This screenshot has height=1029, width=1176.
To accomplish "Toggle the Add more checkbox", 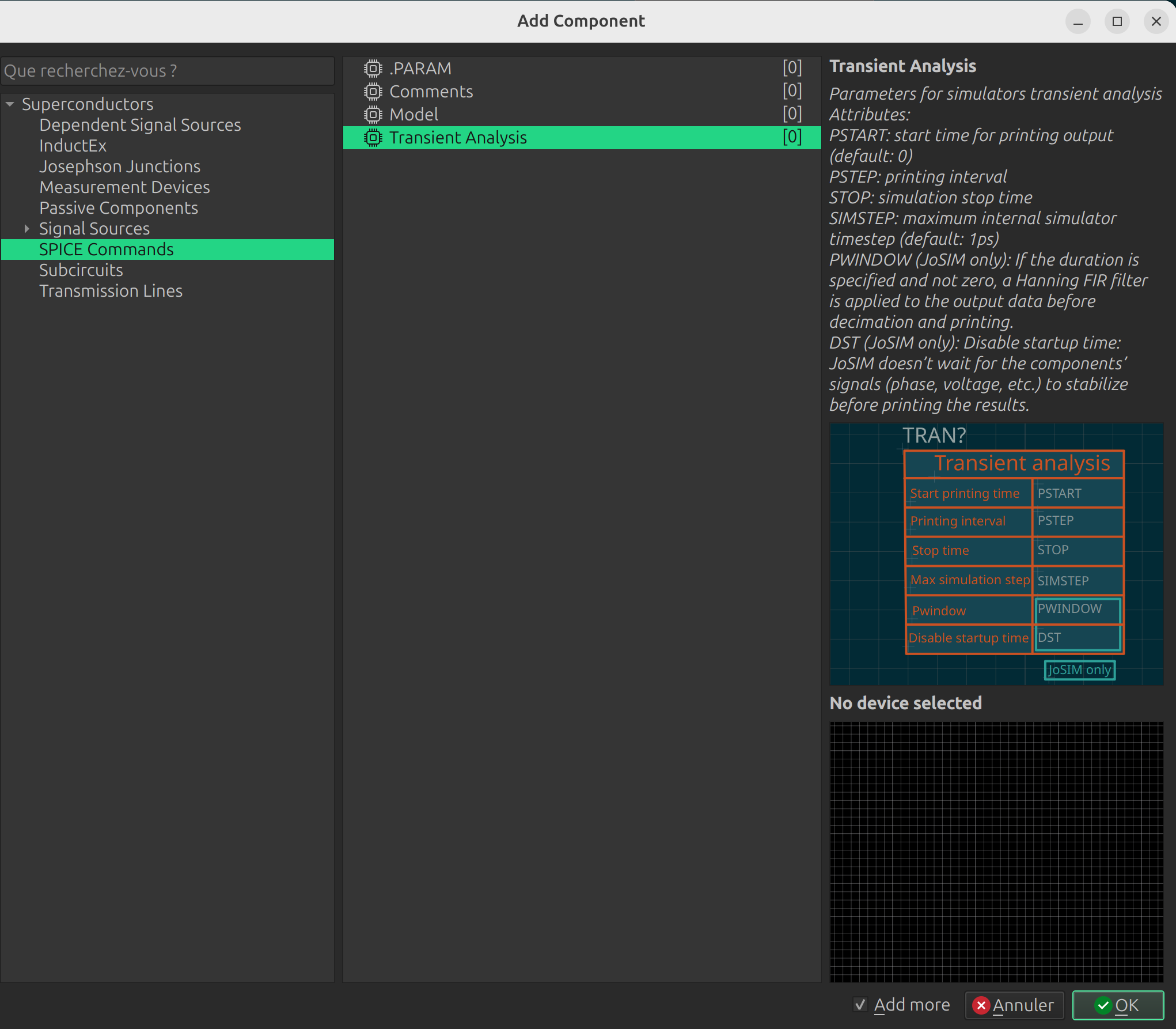I will pyautogui.click(x=860, y=1005).
